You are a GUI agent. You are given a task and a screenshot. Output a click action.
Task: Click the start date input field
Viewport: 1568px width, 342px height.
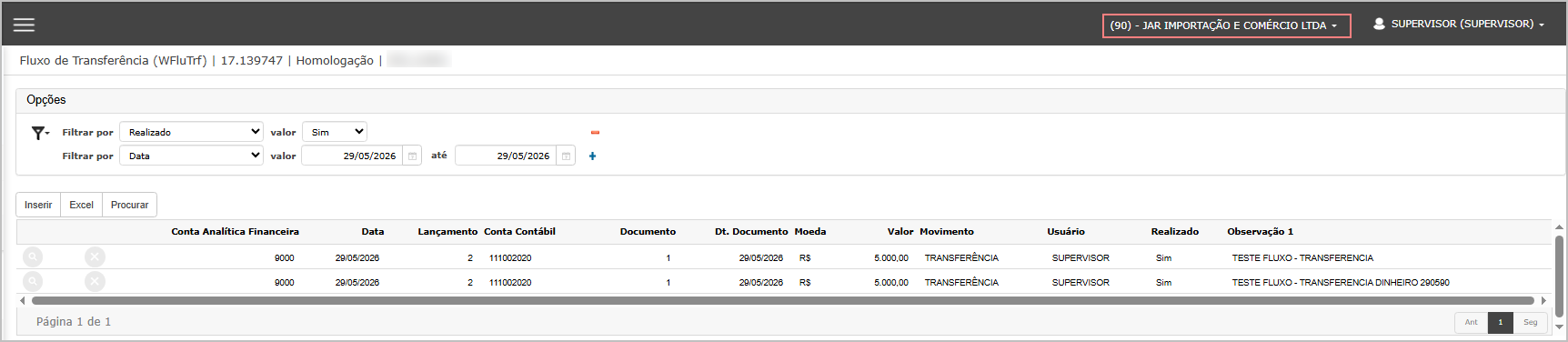(353, 156)
